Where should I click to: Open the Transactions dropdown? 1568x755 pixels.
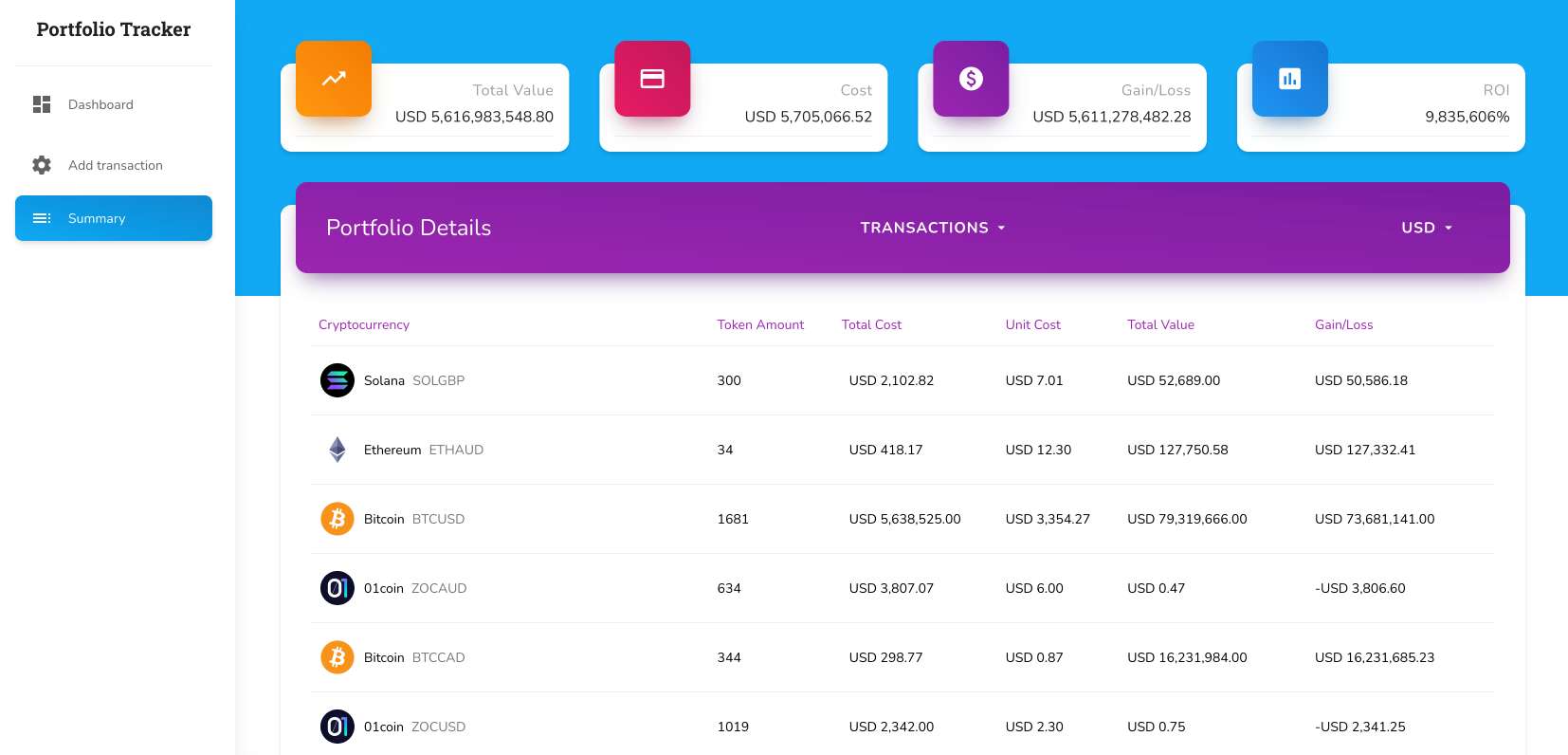click(x=932, y=228)
